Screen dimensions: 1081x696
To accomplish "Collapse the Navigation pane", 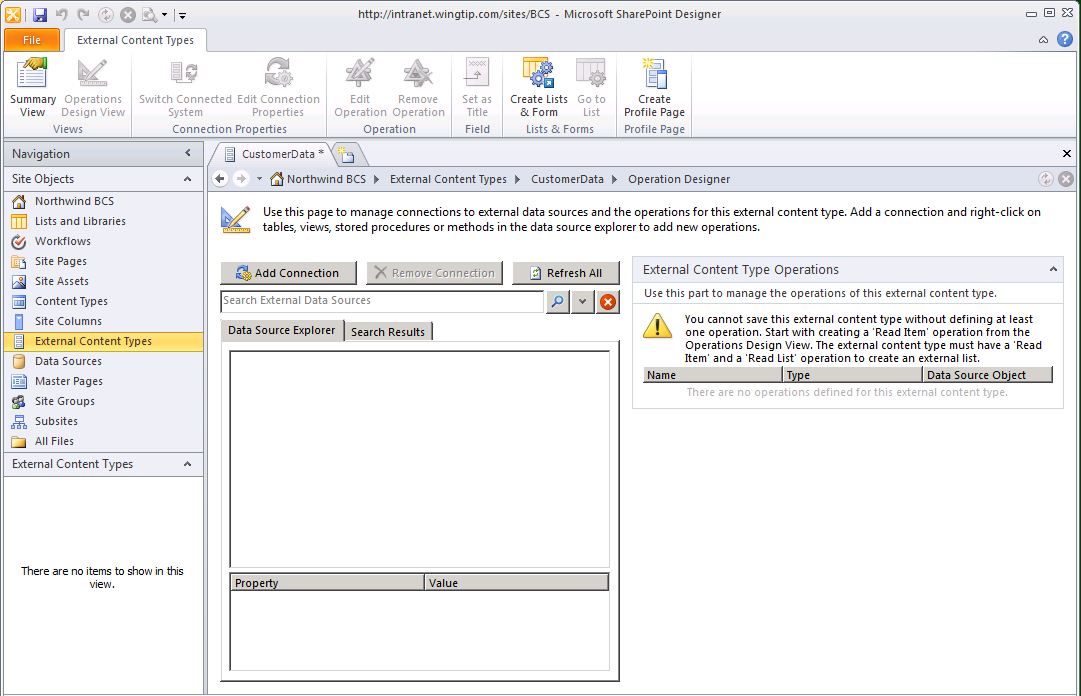I will [x=188, y=153].
